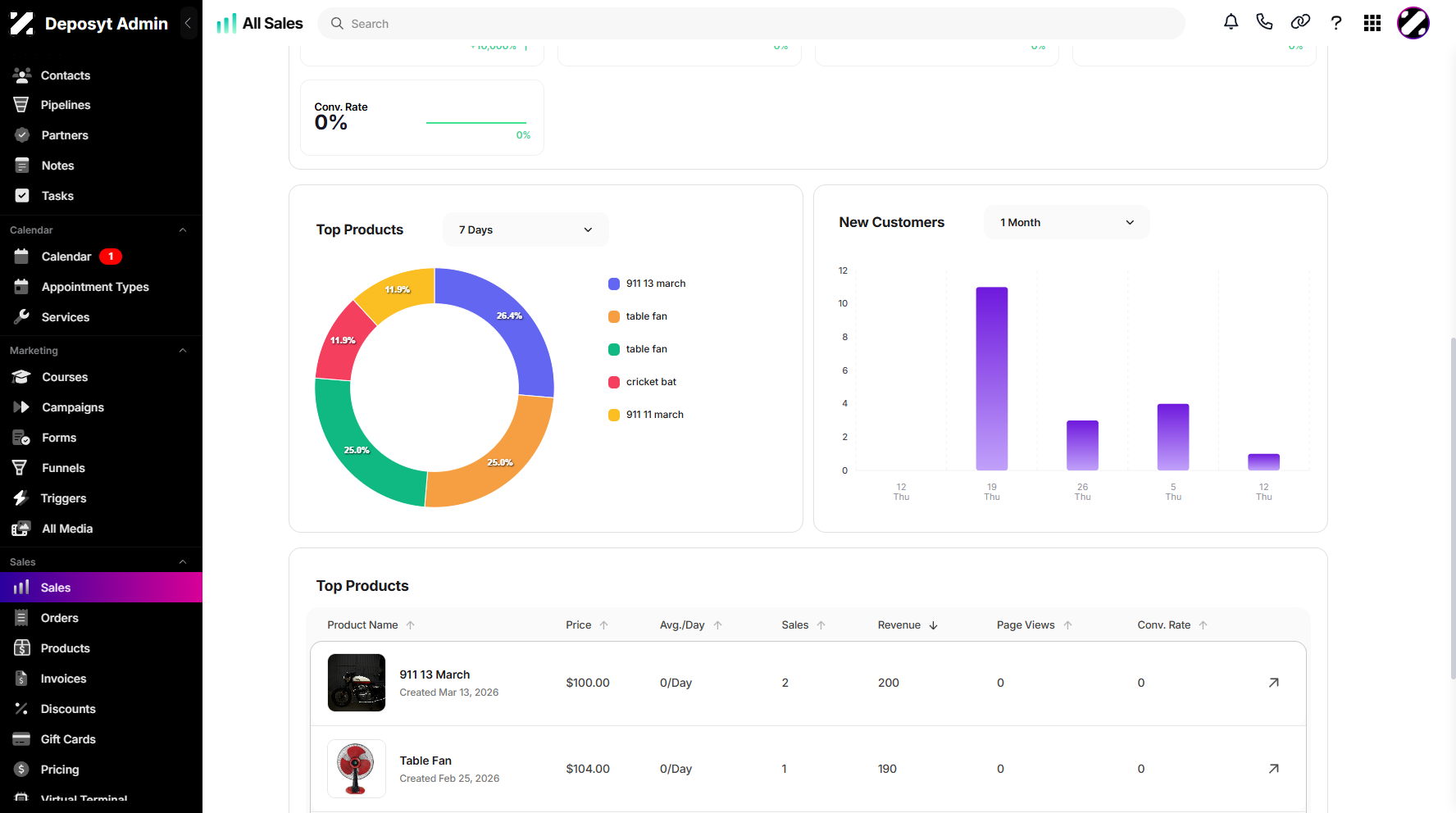Image resolution: width=1456 pixels, height=813 pixels.
Task: Click Gift Cards card icon
Action: click(x=21, y=738)
